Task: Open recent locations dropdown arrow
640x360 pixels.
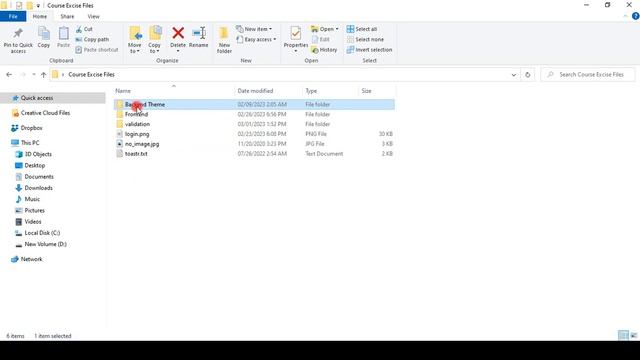Action: click(x=33, y=75)
